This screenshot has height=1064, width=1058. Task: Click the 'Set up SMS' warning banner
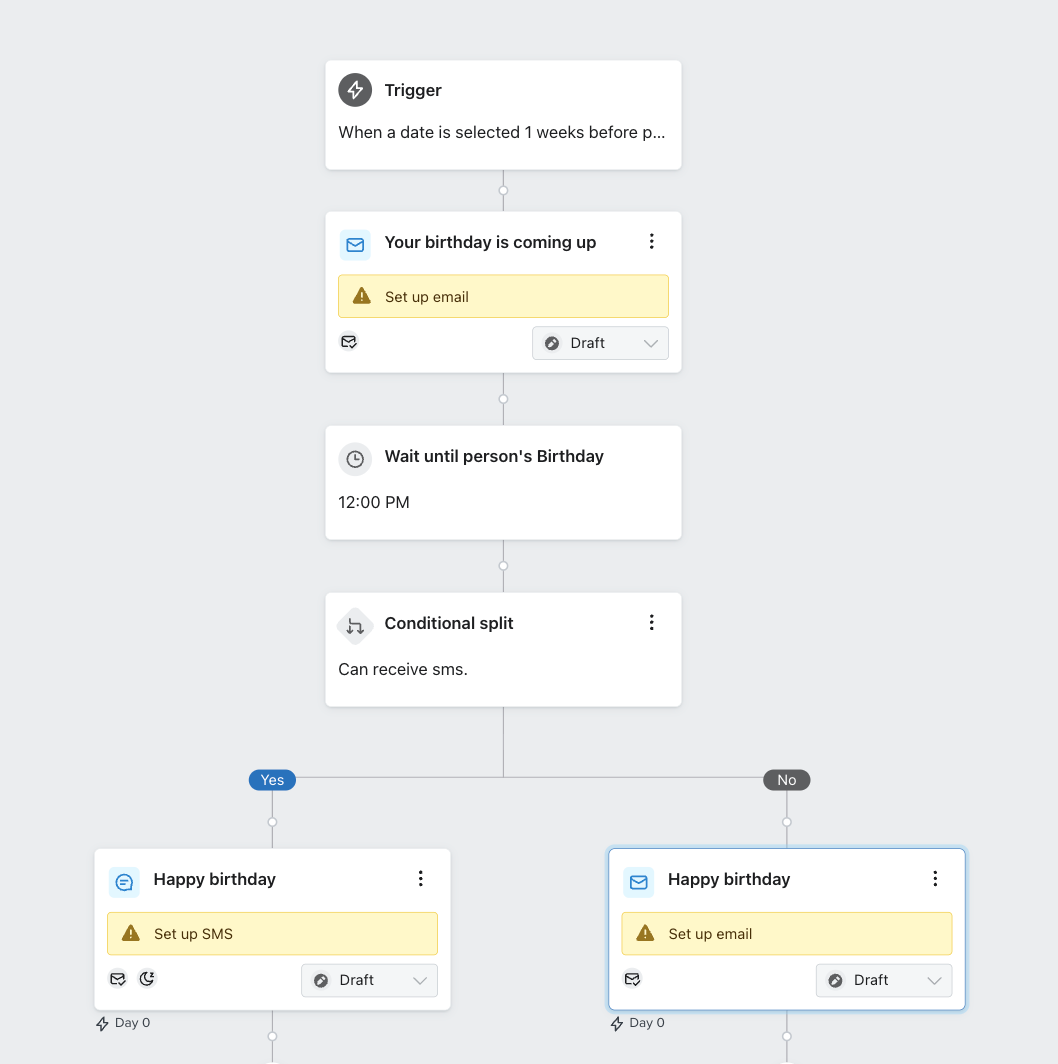click(272, 934)
